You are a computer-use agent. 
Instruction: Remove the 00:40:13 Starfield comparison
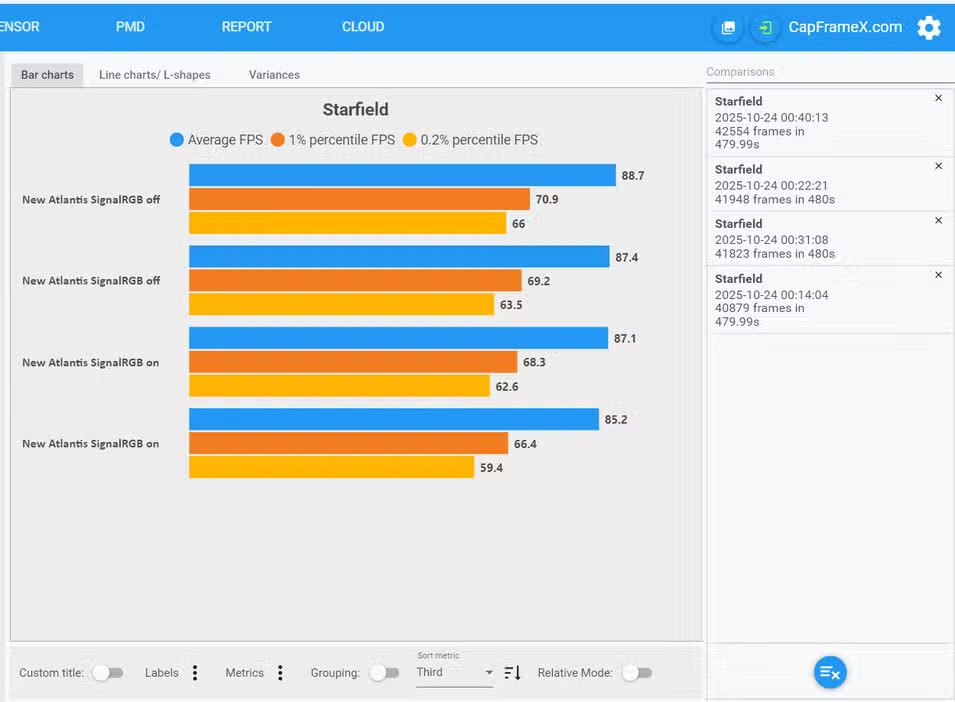point(938,98)
